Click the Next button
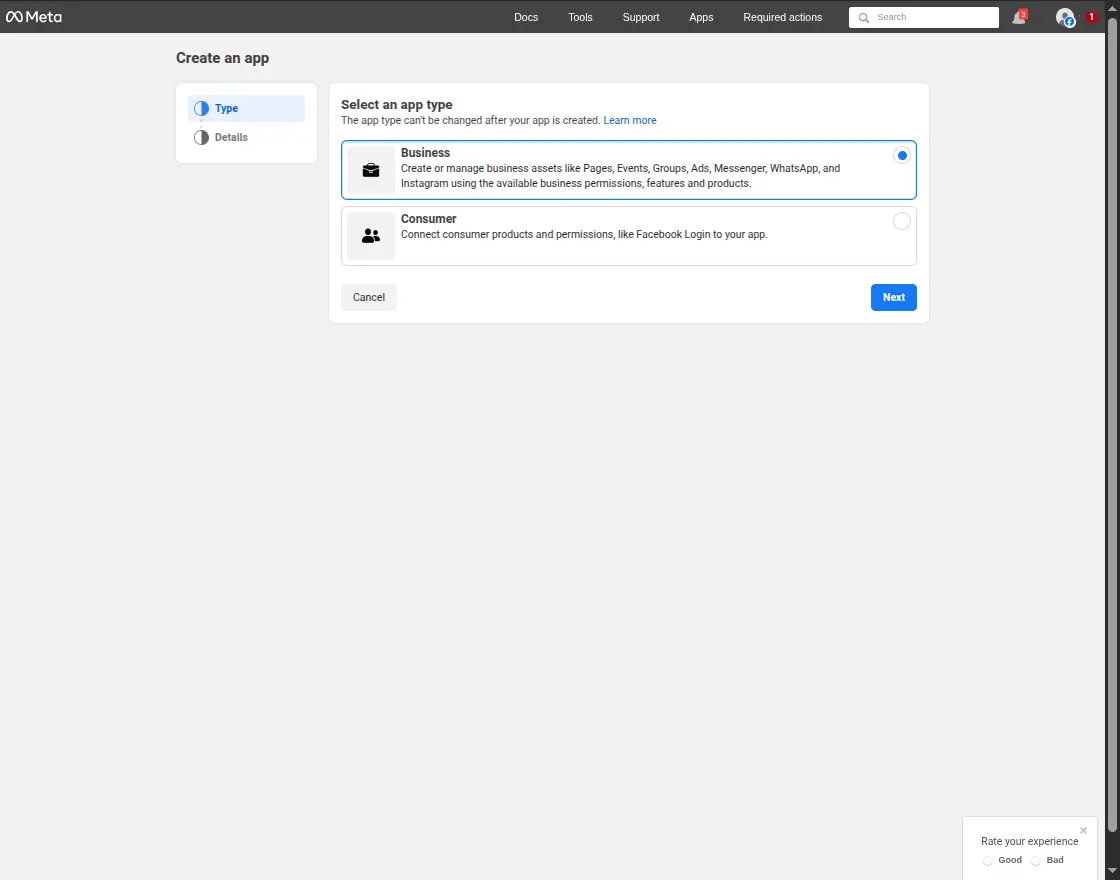 coord(893,297)
